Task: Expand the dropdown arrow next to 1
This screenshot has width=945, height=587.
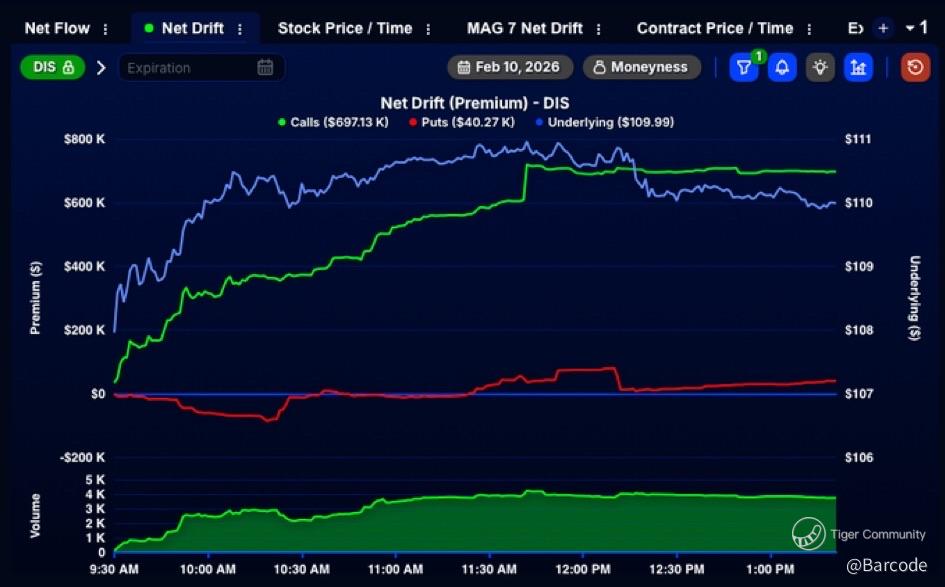Action: [x=910, y=28]
